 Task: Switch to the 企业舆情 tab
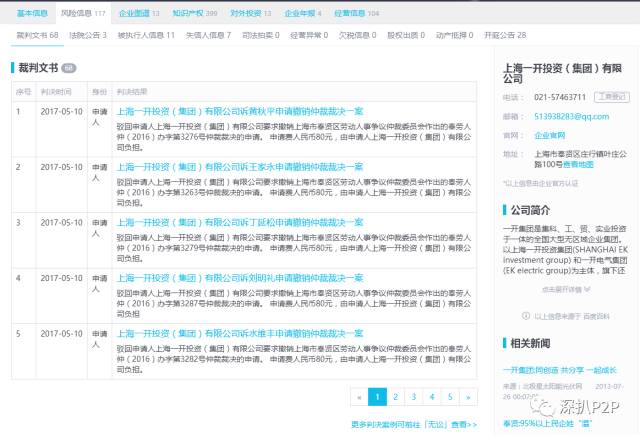point(139,13)
